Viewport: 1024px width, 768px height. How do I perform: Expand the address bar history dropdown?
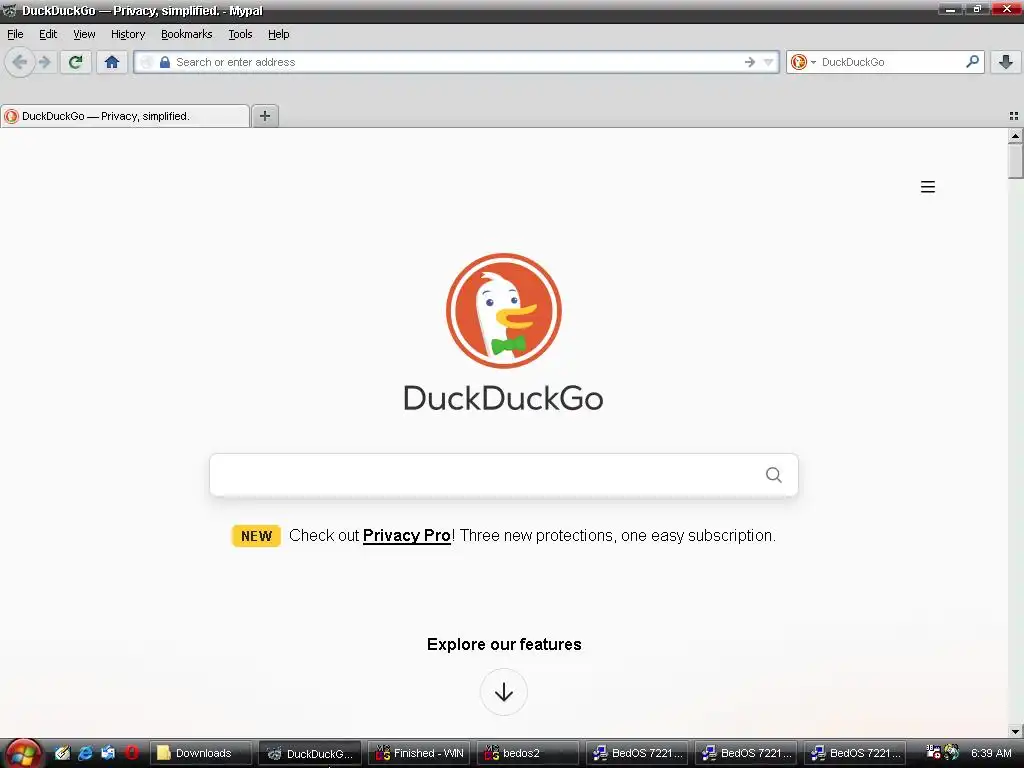(768, 62)
